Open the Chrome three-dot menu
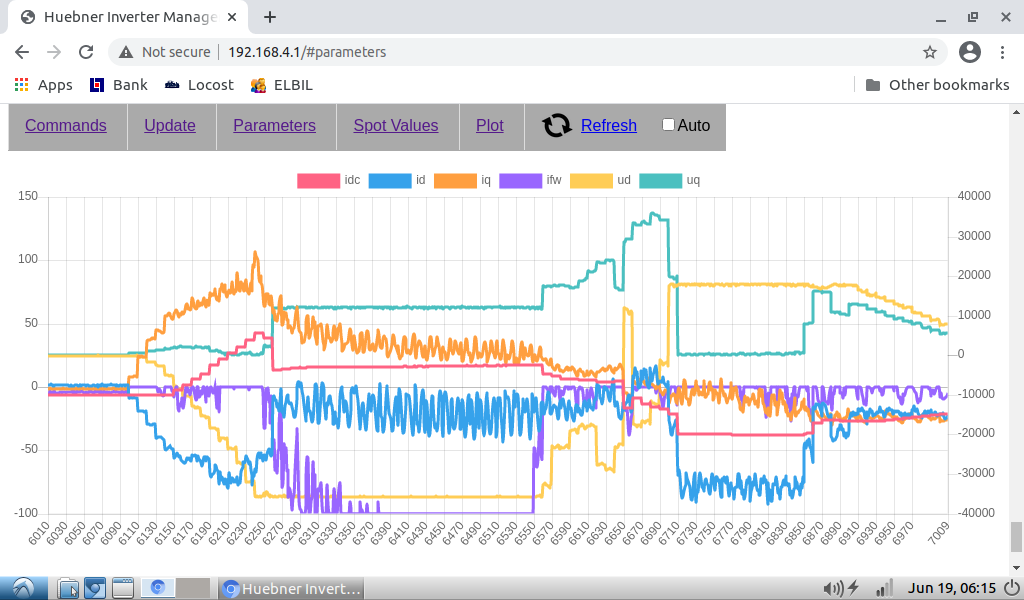The image size is (1024, 600). point(1003,52)
